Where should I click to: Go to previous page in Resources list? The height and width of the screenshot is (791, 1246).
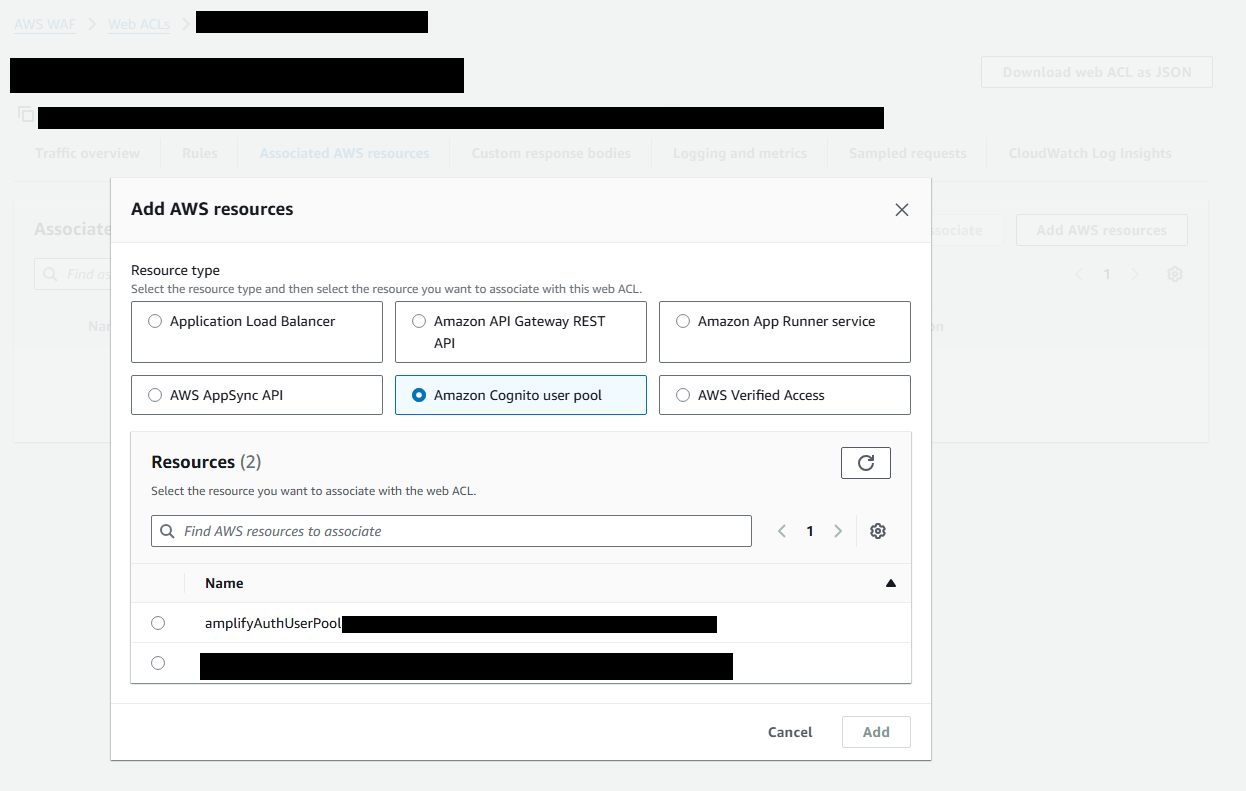782,531
